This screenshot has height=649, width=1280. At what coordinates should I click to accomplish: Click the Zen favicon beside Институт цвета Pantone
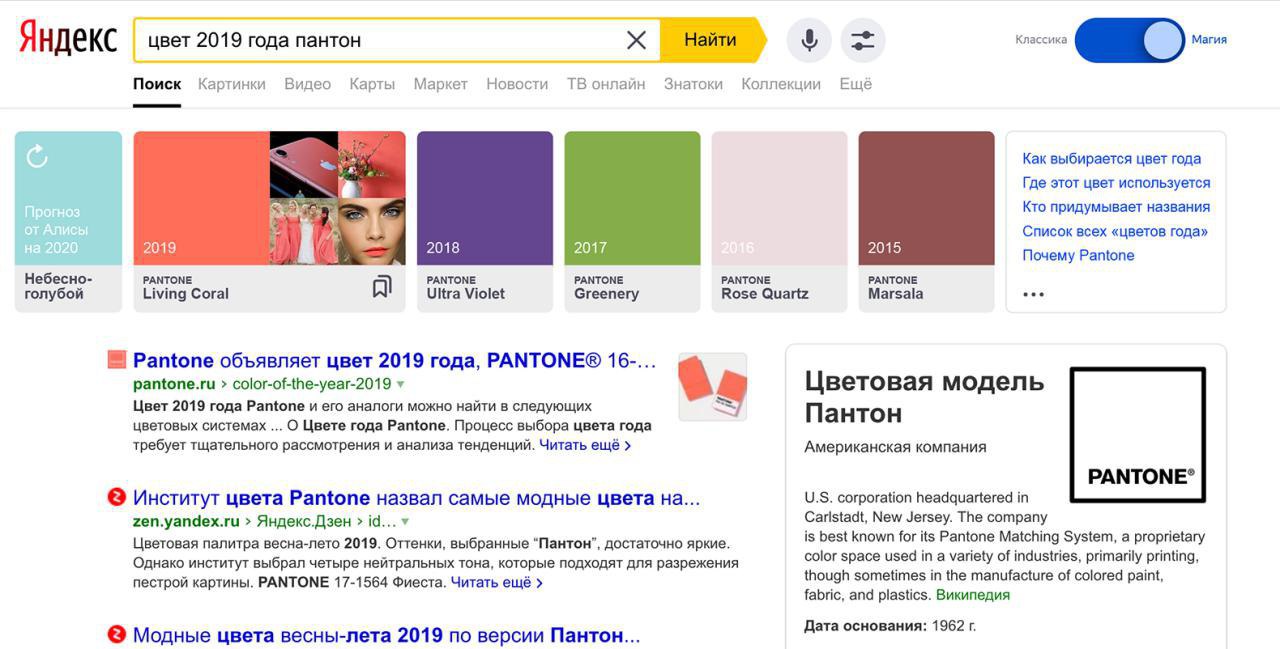(x=116, y=497)
